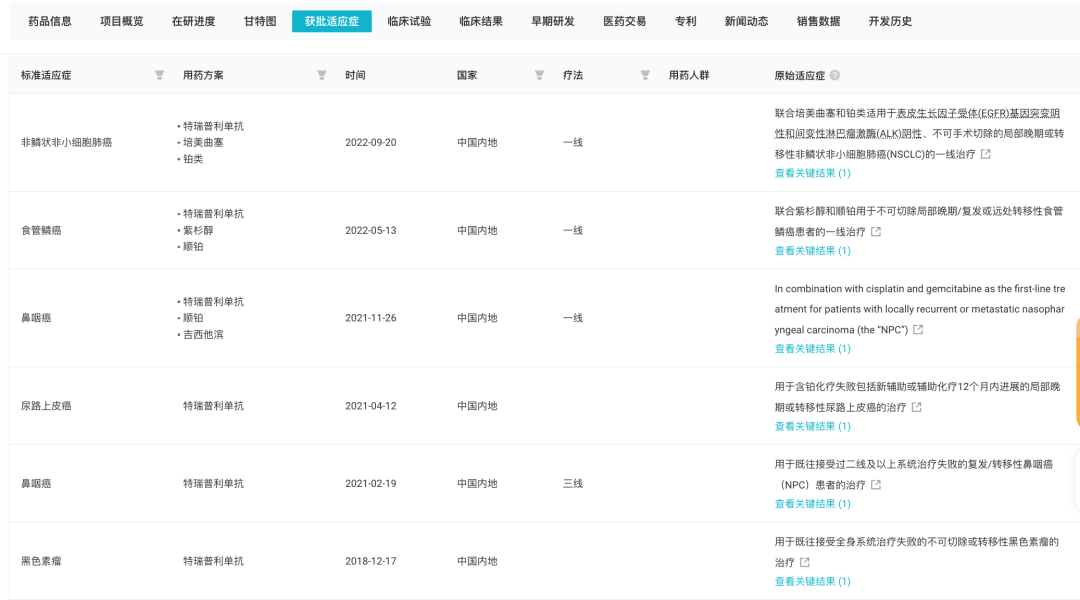The image size is (1080, 600).
Task: Click the 2021-04-12 date cell
Action: [371, 406]
